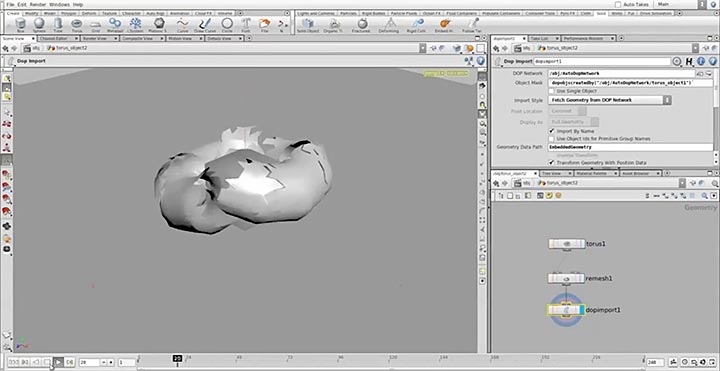This screenshot has width=720, height=371.
Task: Select the Fractured solid shelf tool
Action: point(361,25)
